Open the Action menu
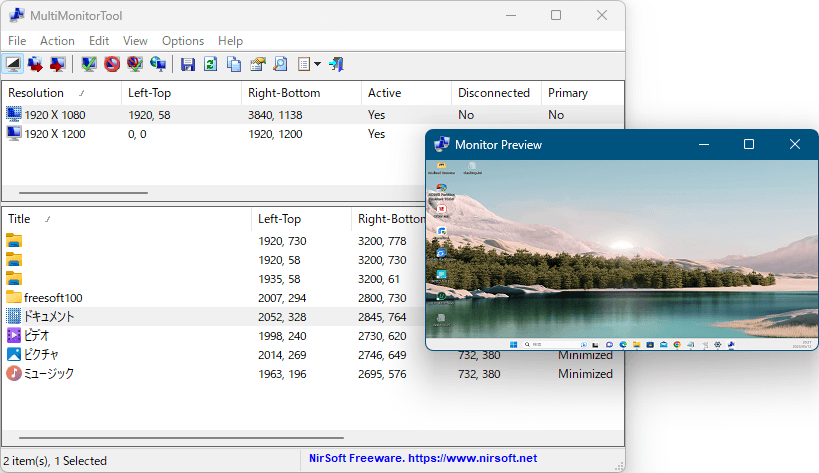 pyautogui.click(x=57, y=41)
